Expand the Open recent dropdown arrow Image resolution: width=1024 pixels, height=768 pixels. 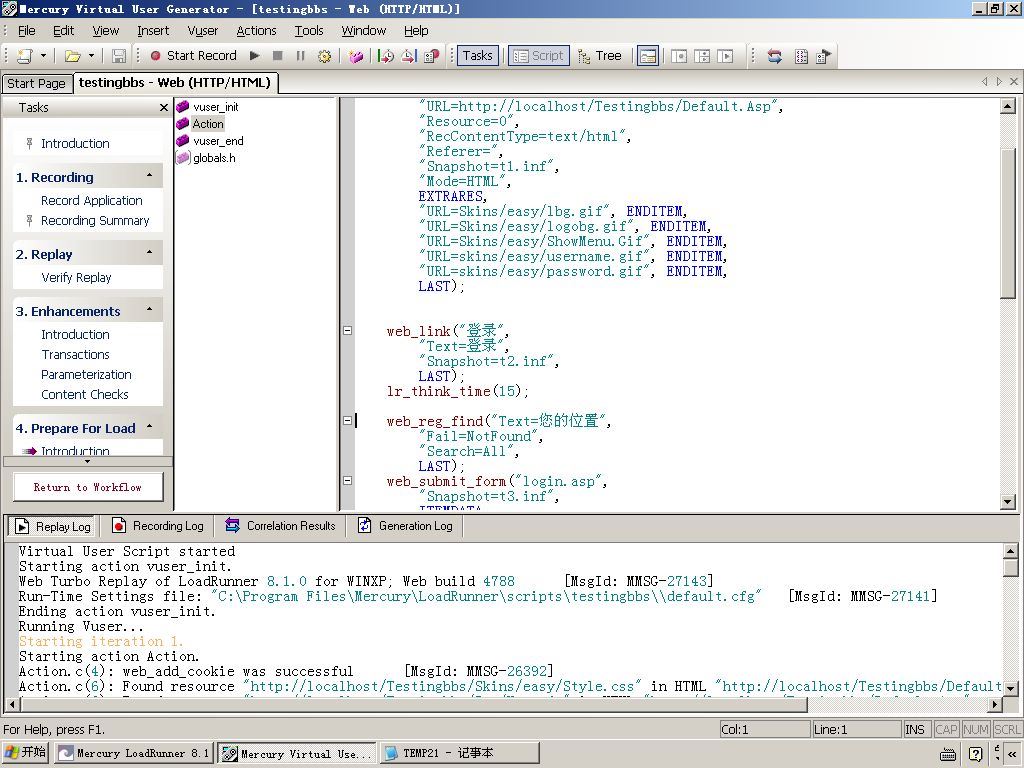click(91, 56)
